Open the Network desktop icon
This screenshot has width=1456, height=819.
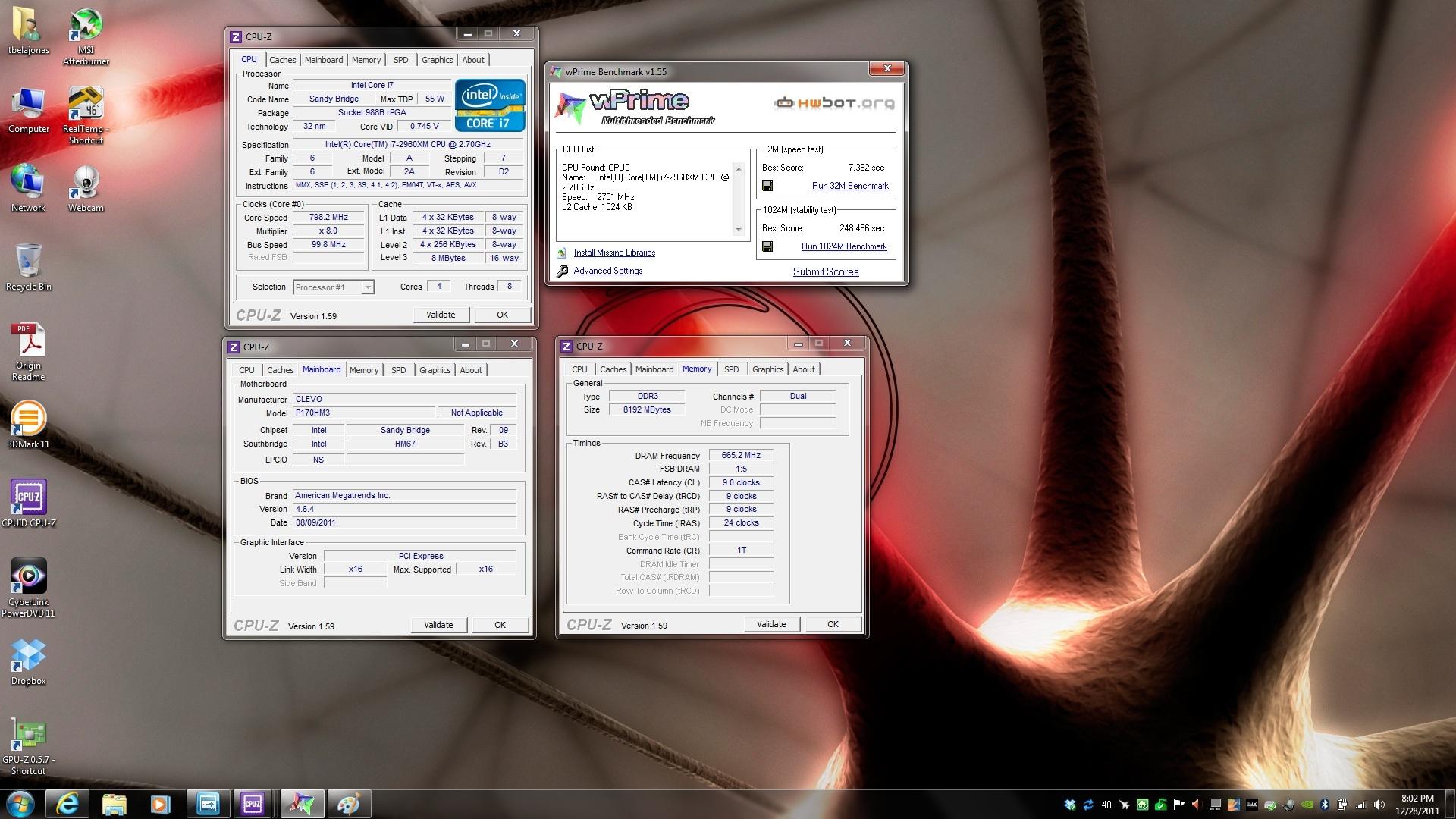point(29,188)
